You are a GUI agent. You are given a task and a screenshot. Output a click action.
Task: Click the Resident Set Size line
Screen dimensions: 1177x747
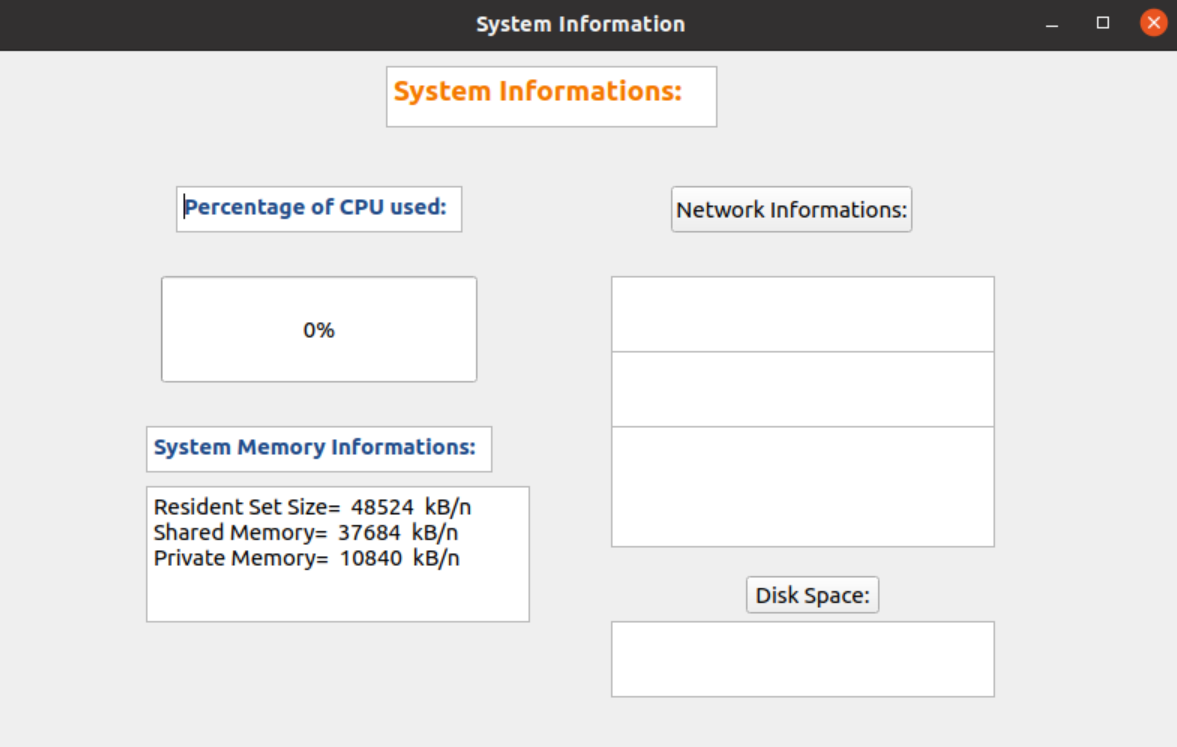click(312, 507)
